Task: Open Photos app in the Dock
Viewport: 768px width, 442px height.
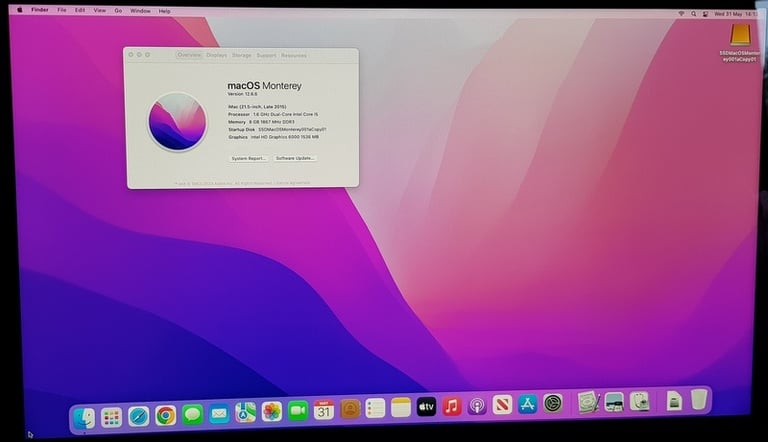Action: (x=272, y=412)
